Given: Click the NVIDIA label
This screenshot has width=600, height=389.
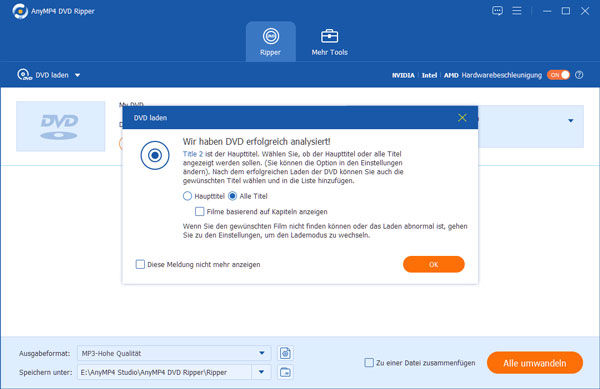Looking at the screenshot, I should pyautogui.click(x=403, y=75).
